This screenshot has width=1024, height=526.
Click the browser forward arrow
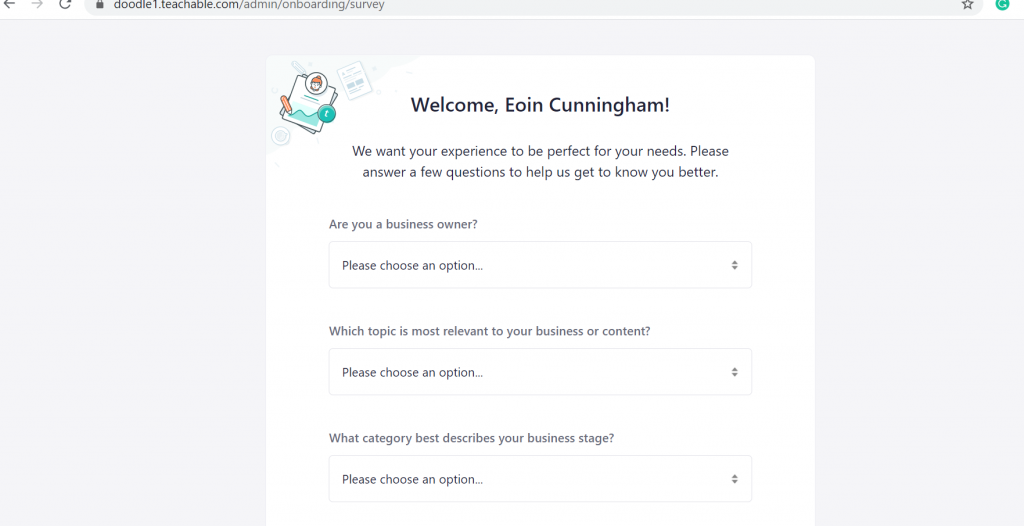[37, 4]
